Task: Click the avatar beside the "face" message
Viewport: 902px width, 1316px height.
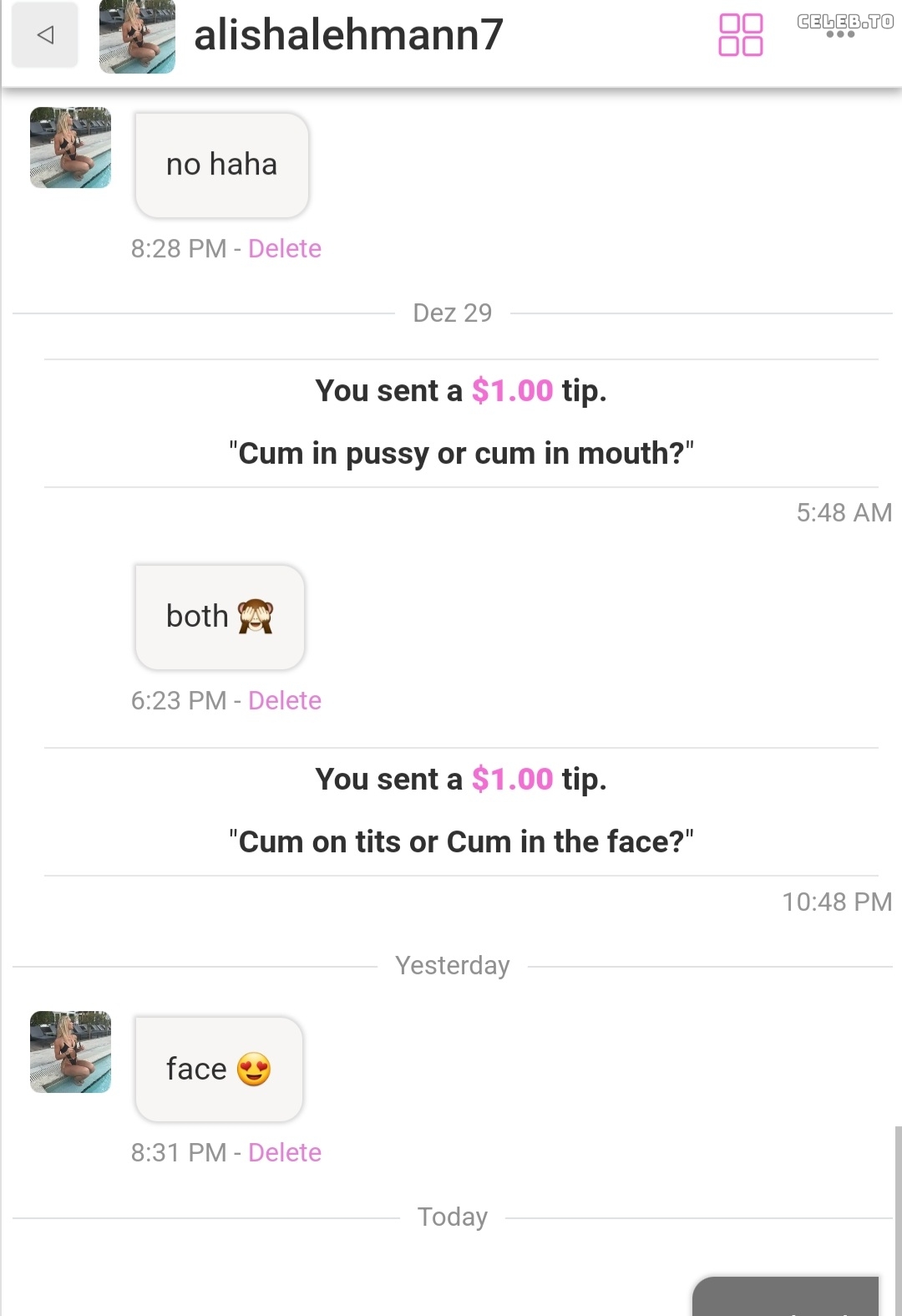Action: click(x=71, y=1052)
